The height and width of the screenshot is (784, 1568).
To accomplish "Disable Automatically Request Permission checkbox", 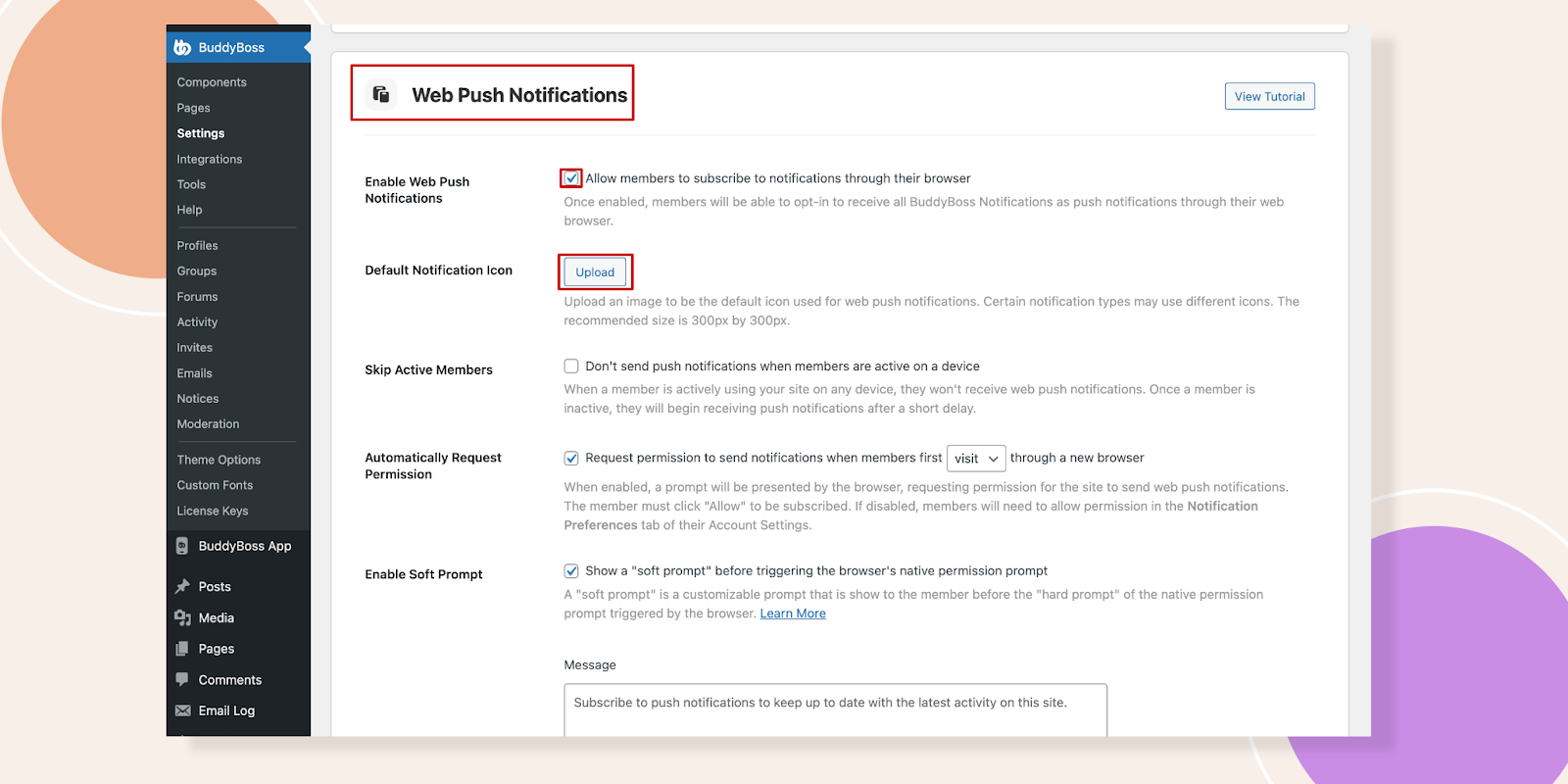I will [x=571, y=458].
